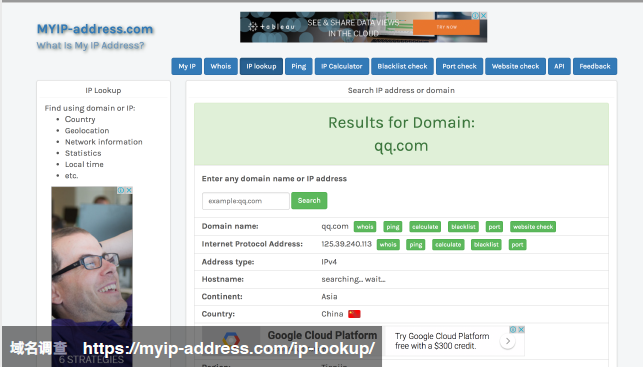Select the IP lookup nav tab

tap(261, 66)
